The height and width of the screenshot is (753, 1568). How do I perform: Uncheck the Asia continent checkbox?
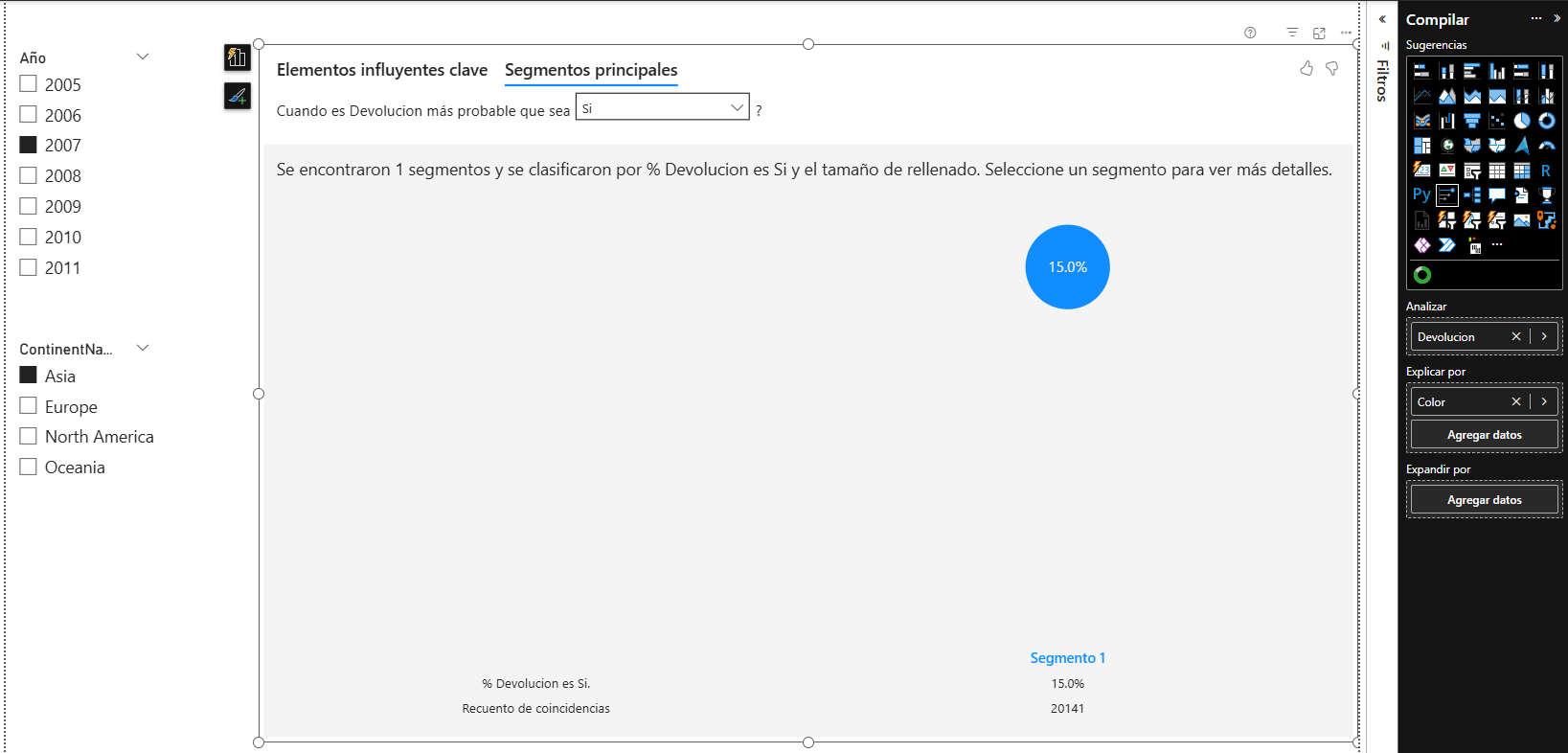click(29, 376)
